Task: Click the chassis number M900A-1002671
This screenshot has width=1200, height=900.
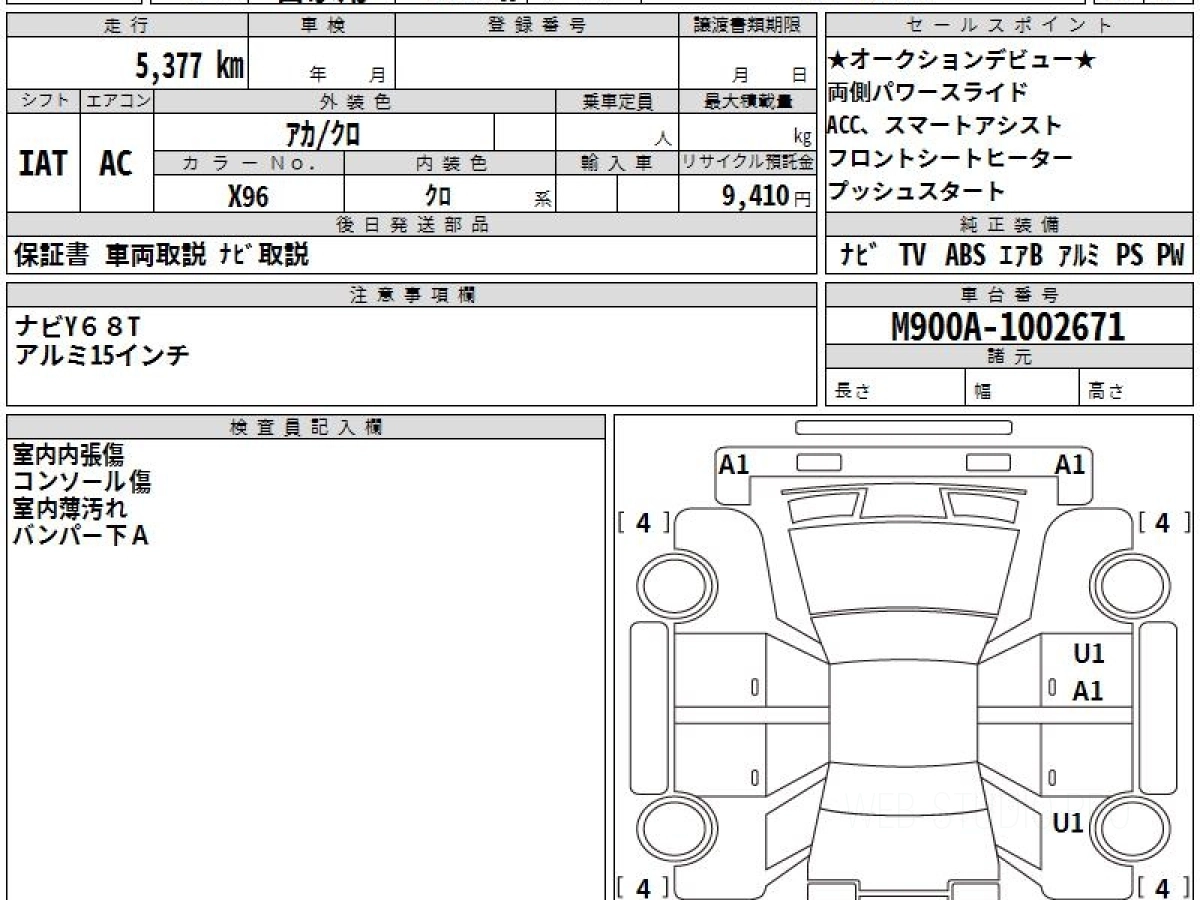Action: [1008, 327]
